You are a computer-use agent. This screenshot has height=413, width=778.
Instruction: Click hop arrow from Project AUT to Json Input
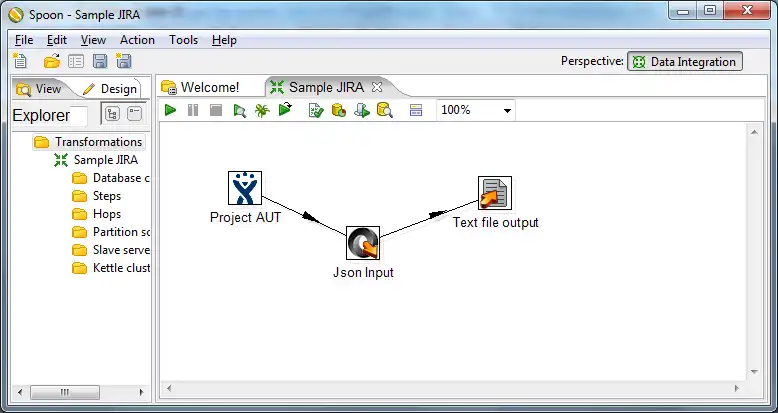[311, 217]
